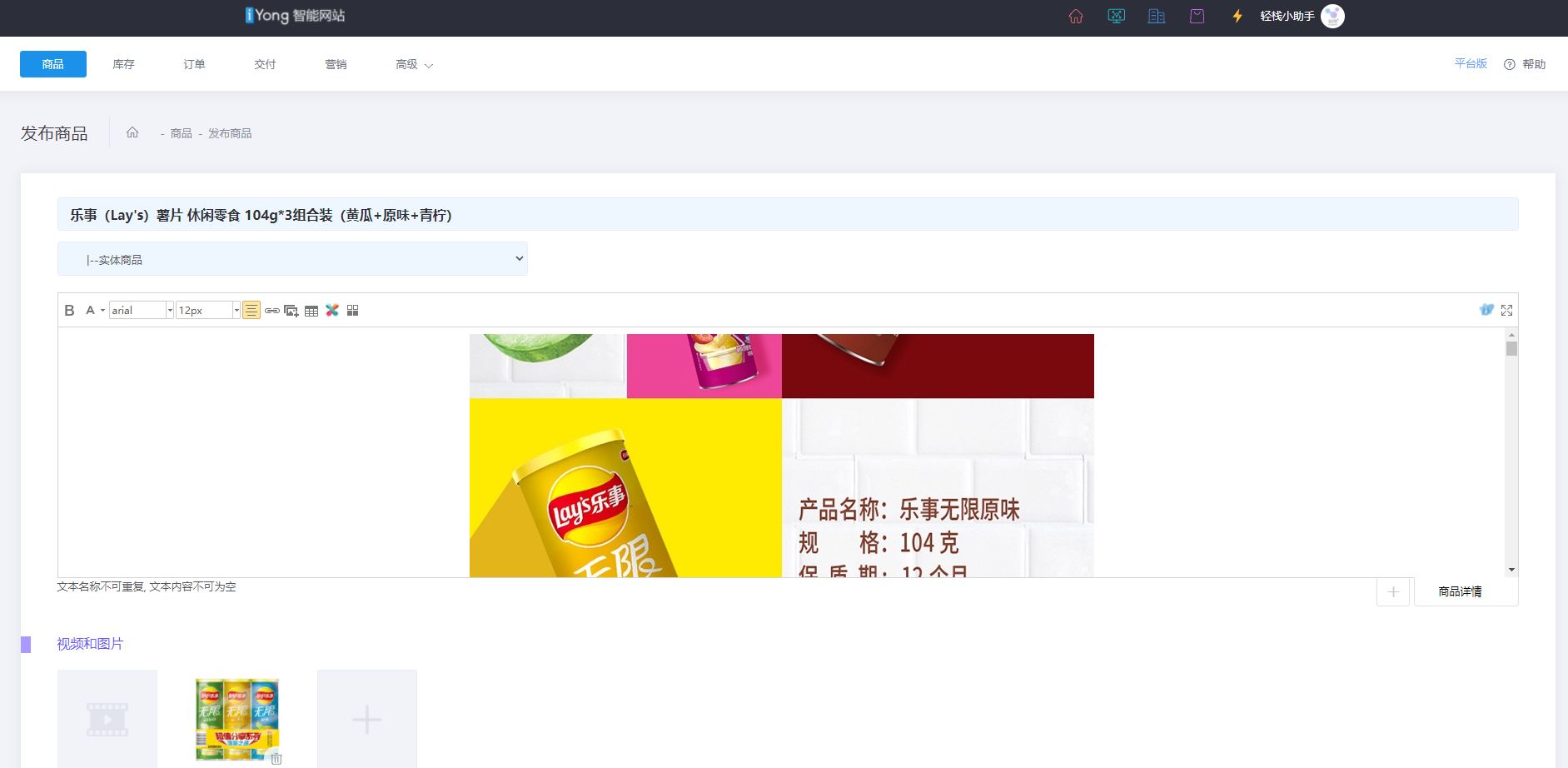The image size is (1568, 768).
Task: Click the product detail image in the editor
Action: pyautogui.click(x=782, y=455)
